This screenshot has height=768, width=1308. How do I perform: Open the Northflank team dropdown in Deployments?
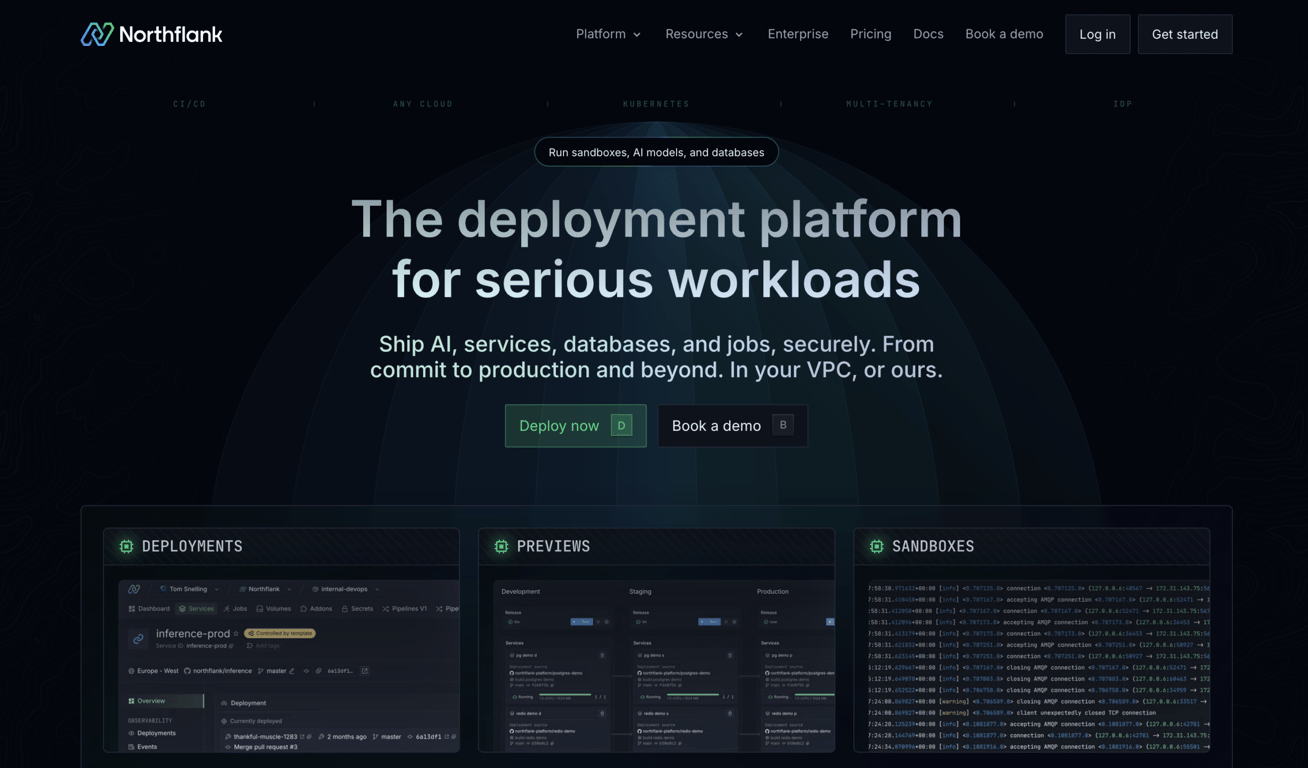[265, 589]
